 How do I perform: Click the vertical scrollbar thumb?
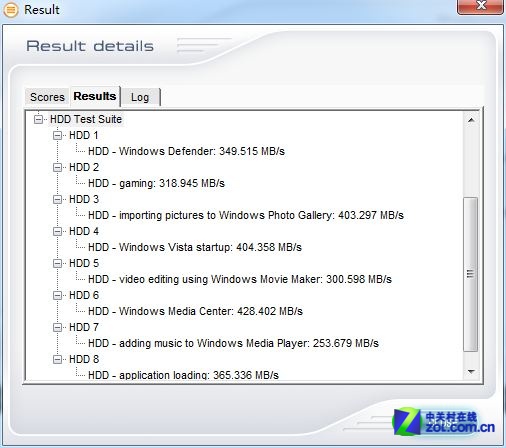point(470,274)
